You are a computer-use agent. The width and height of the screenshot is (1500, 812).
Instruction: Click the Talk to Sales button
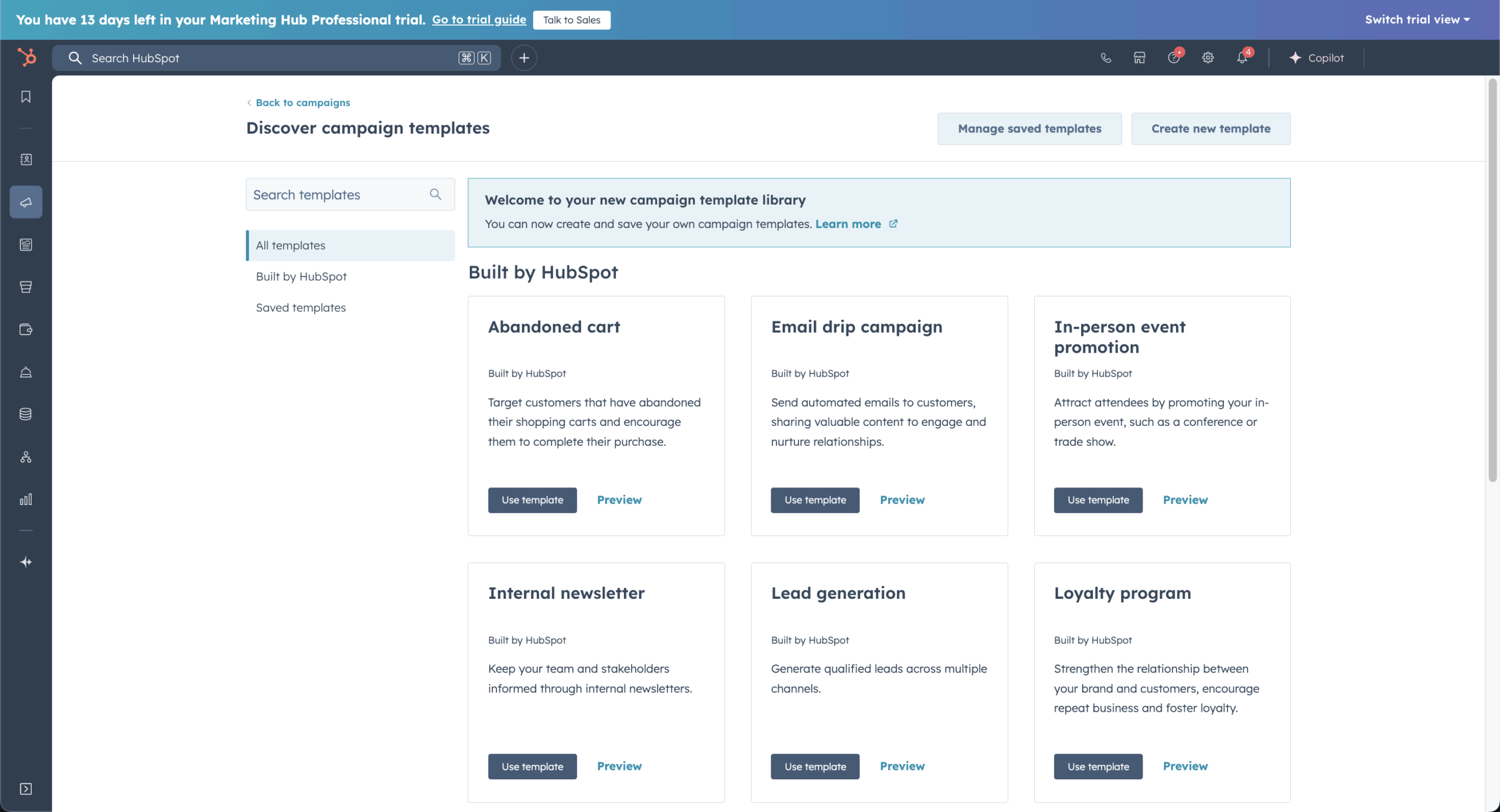(x=572, y=20)
